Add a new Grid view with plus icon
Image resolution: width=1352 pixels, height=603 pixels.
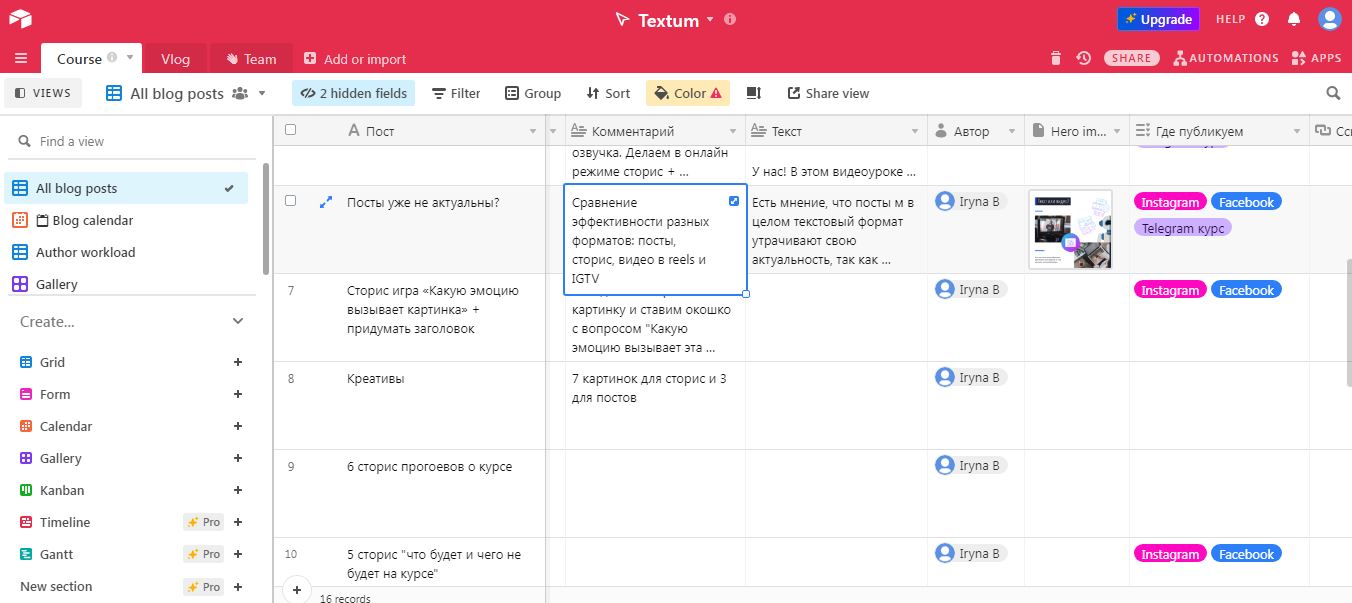point(238,362)
